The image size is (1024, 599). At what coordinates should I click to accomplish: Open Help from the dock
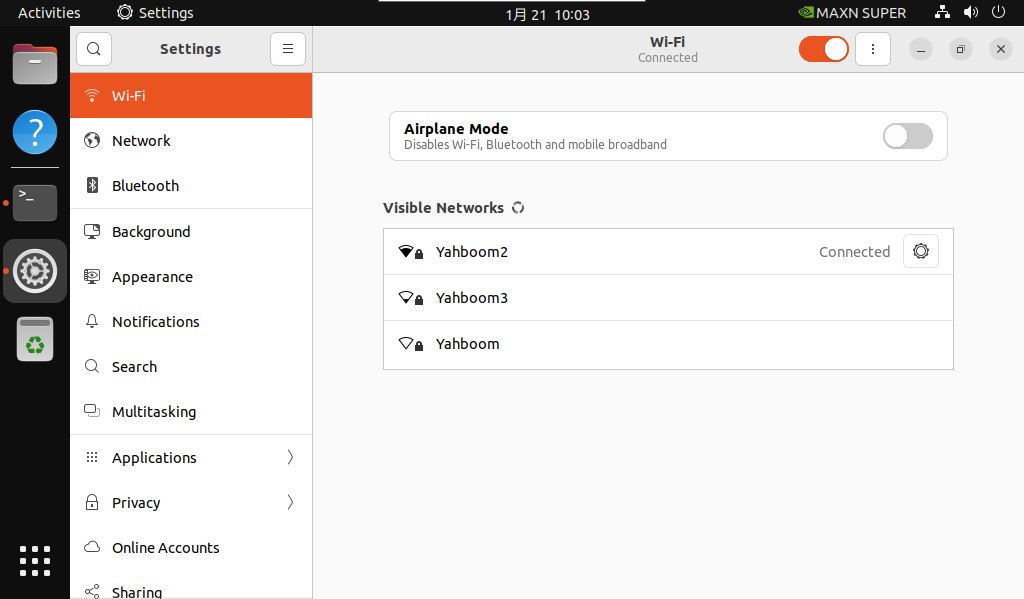click(x=35, y=132)
